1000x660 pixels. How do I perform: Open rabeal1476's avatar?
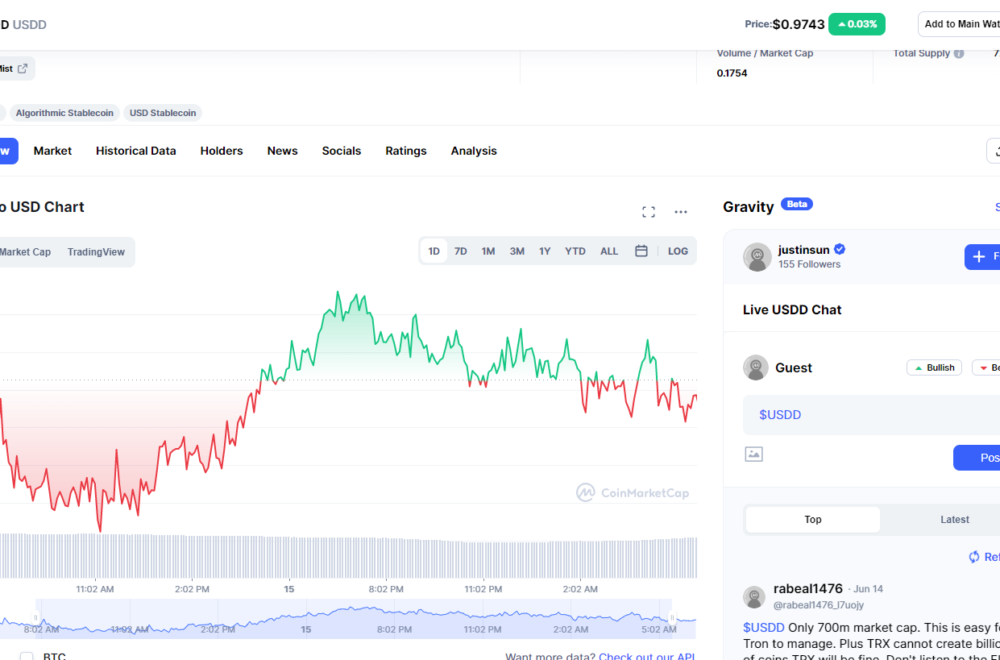(754, 596)
